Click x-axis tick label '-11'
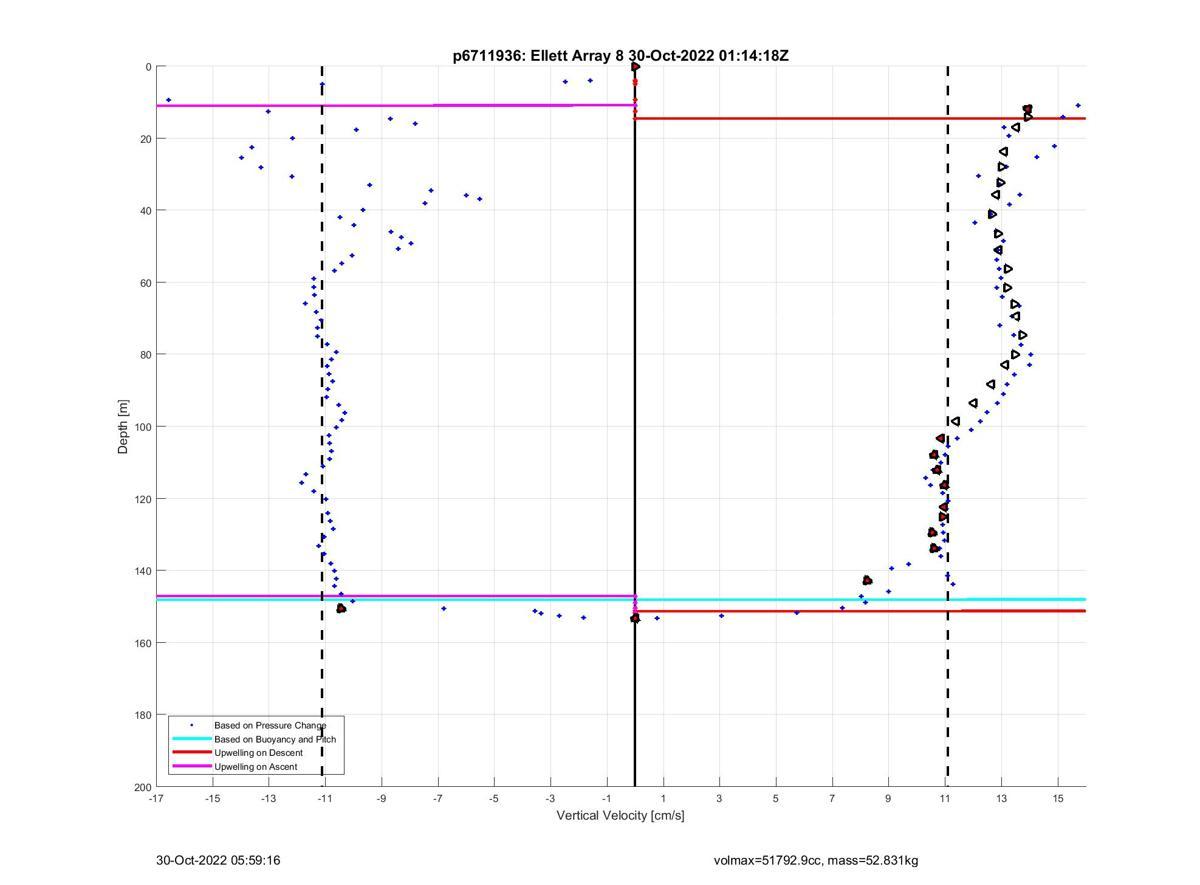This screenshot has height=885, width=1200. pyautogui.click(x=325, y=798)
